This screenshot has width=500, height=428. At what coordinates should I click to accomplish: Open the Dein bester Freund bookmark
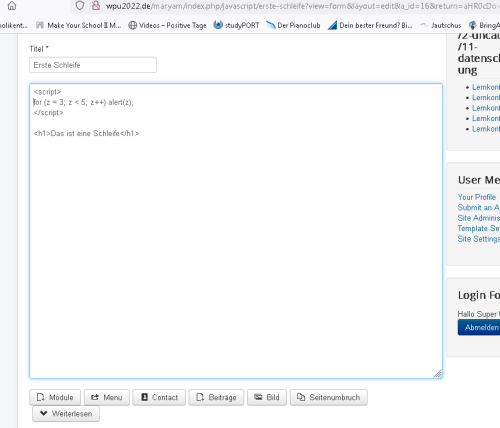pyautogui.click(x=370, y=25)
